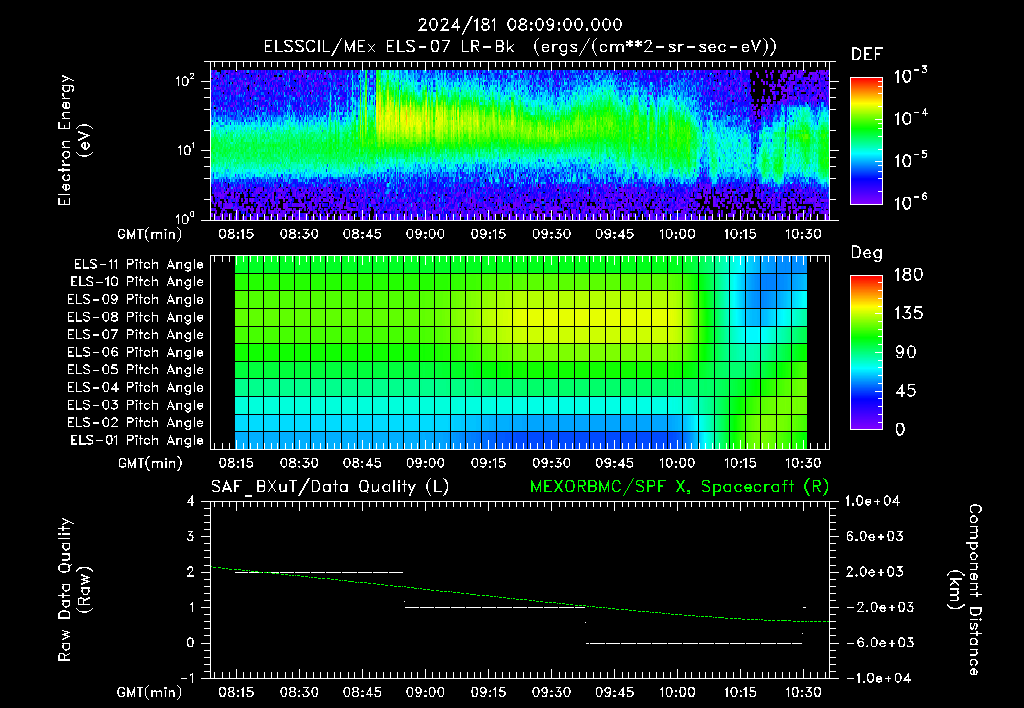Screen dimensions: 1024x708
Task: Select the ELS-11 Pitch Angle row label
Action: point(138,265)
